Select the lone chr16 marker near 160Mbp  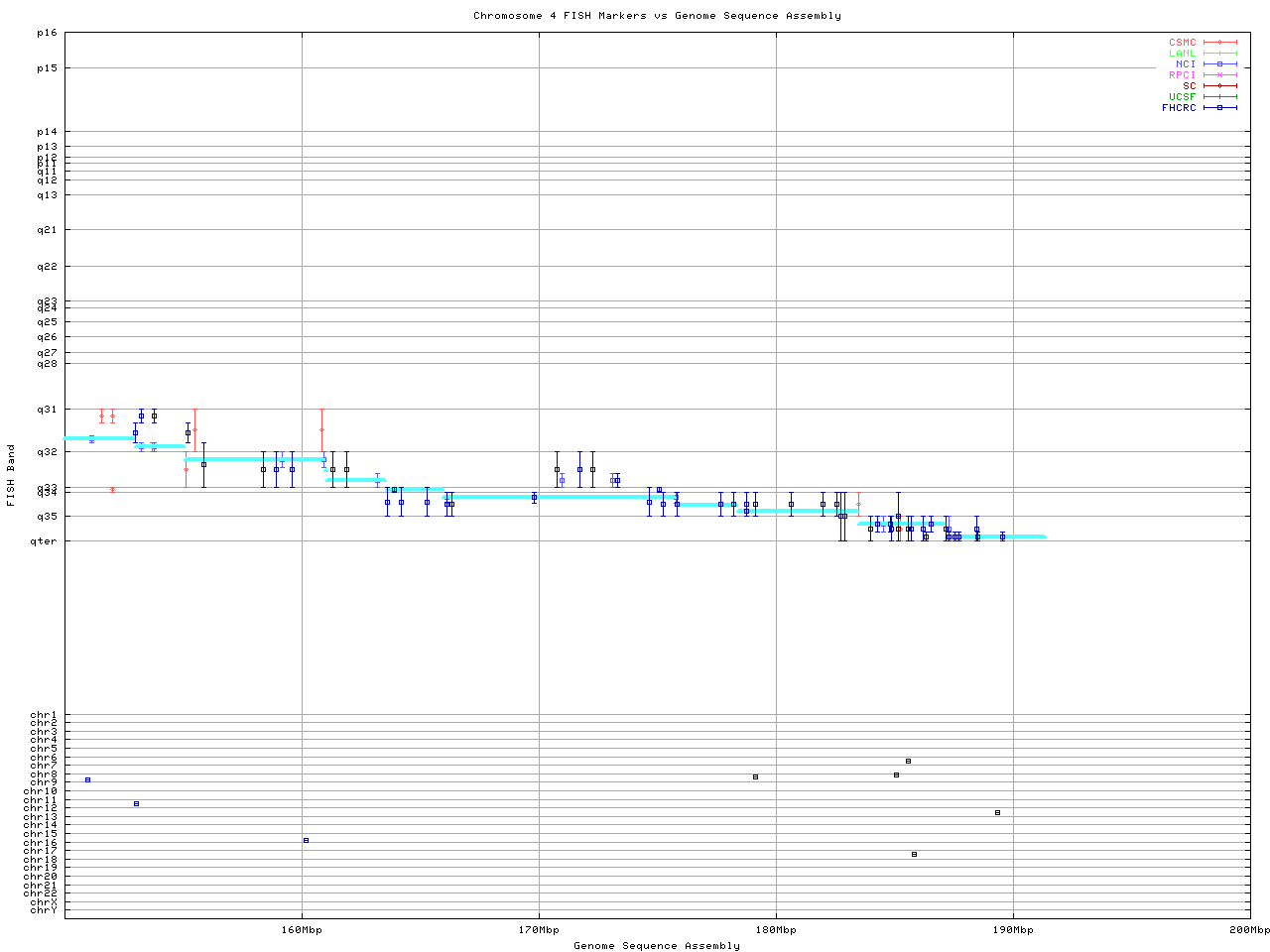pyautogui.click(x=306, y=840)
